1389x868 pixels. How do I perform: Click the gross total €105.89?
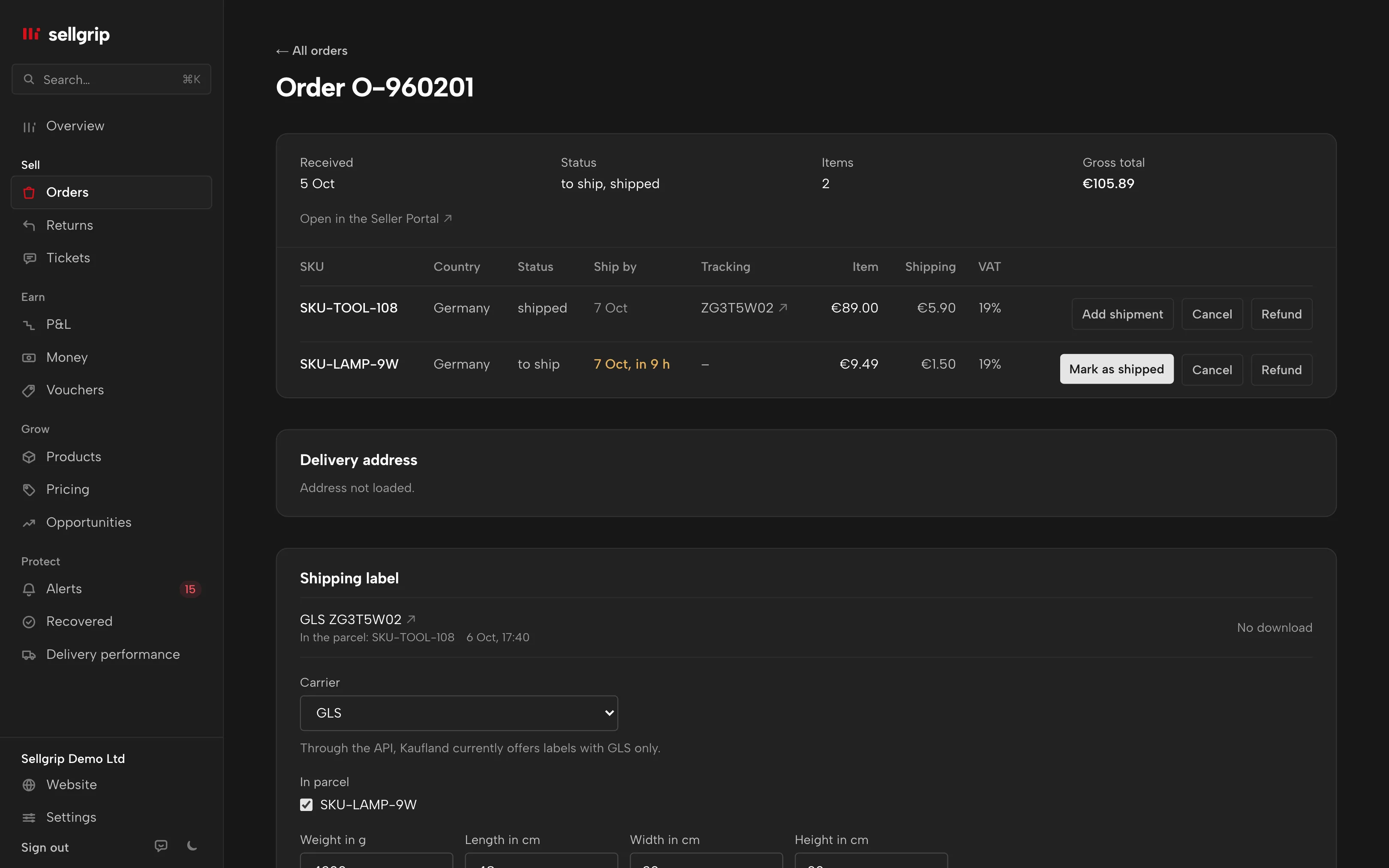[x=1108, y=184]
